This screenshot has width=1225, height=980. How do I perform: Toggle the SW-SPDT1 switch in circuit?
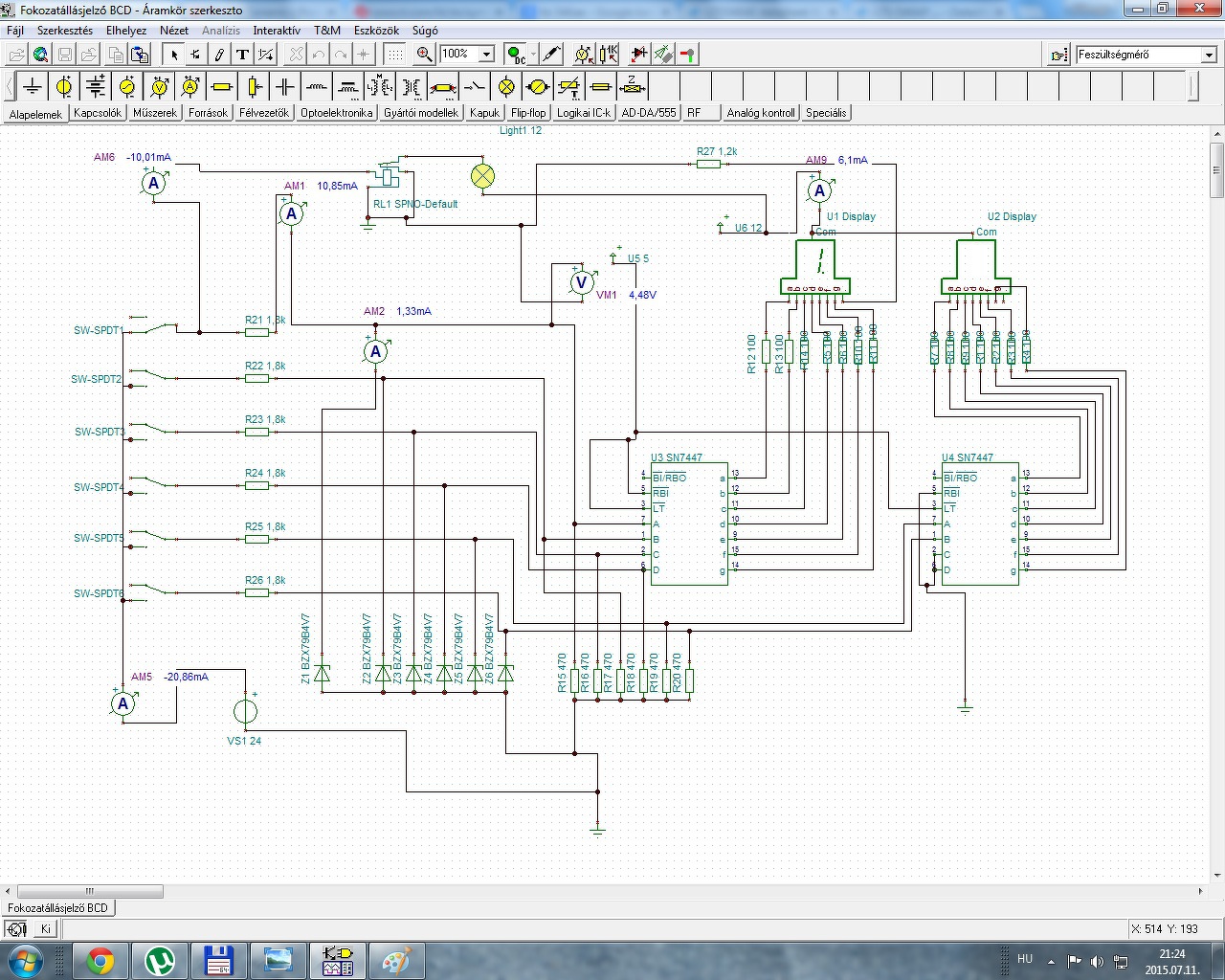pos(160,328)
